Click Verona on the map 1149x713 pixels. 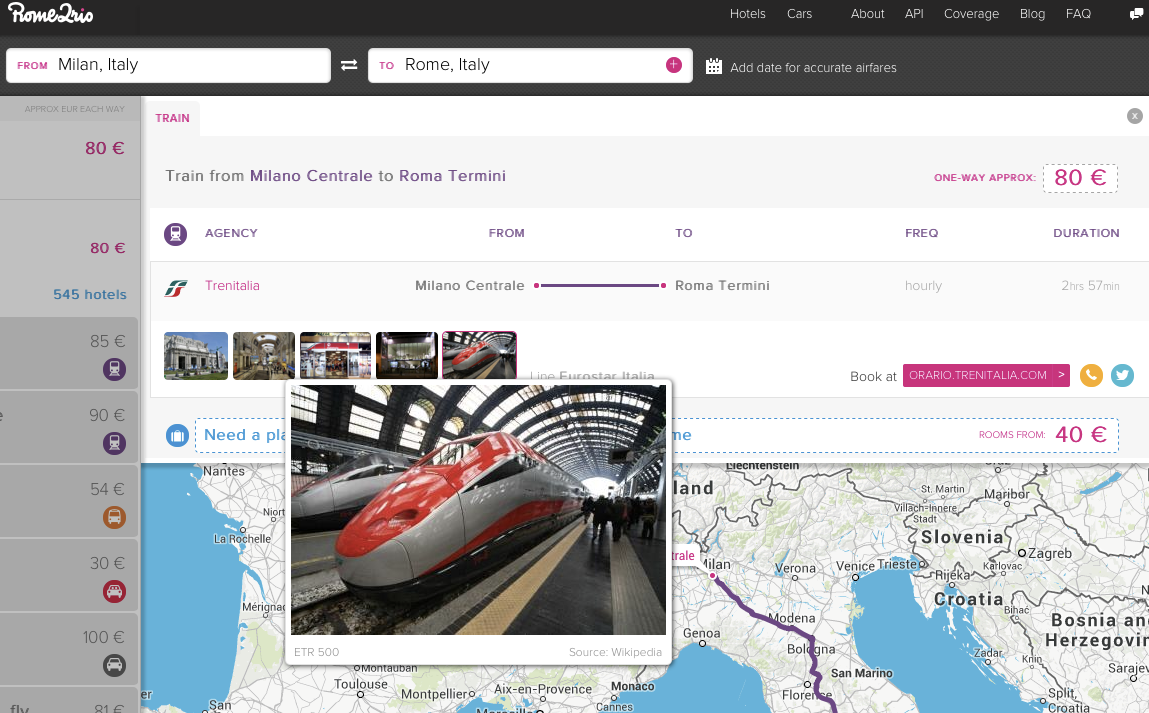click(x=795, y=568)
